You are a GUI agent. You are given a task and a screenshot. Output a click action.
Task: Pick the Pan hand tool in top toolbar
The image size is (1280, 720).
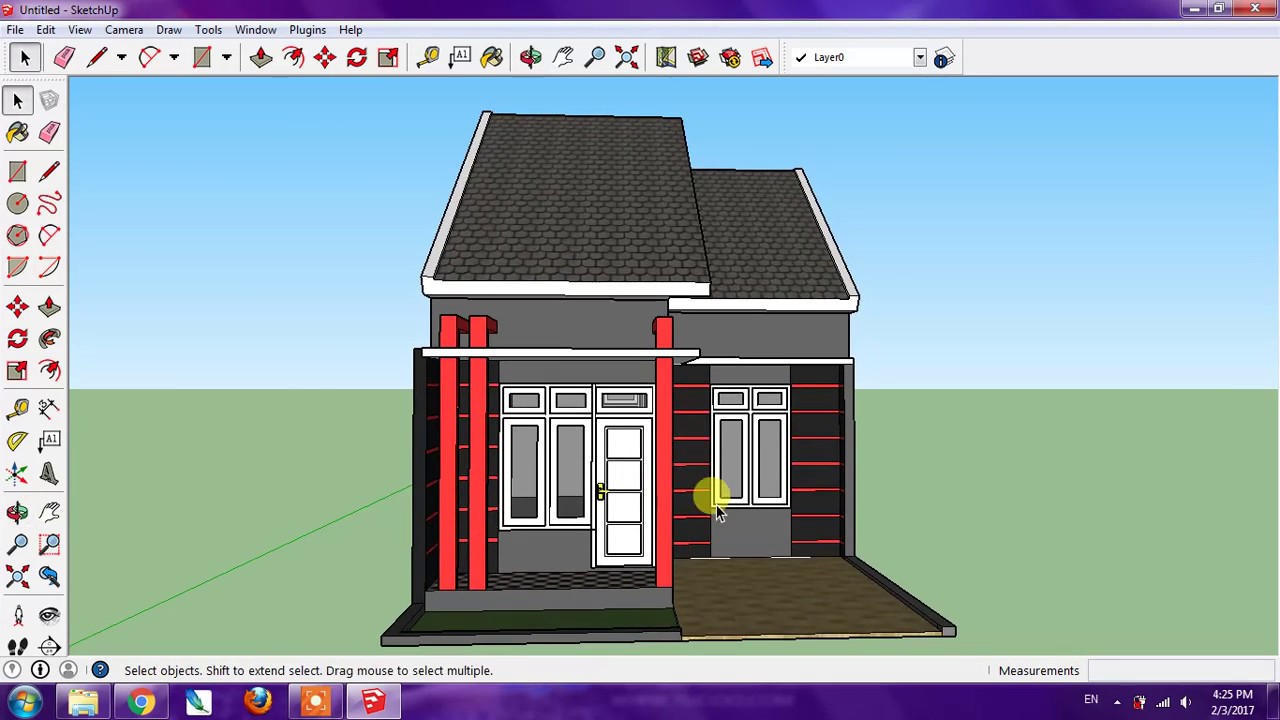click(563, 57)
